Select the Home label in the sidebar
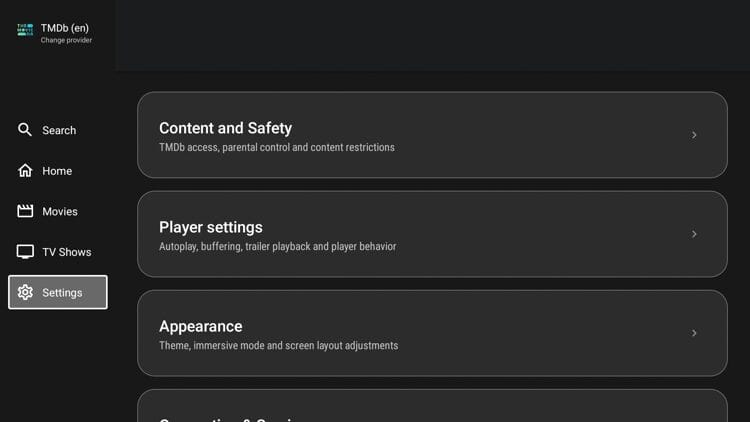750x422 pixels. [57, 171]
